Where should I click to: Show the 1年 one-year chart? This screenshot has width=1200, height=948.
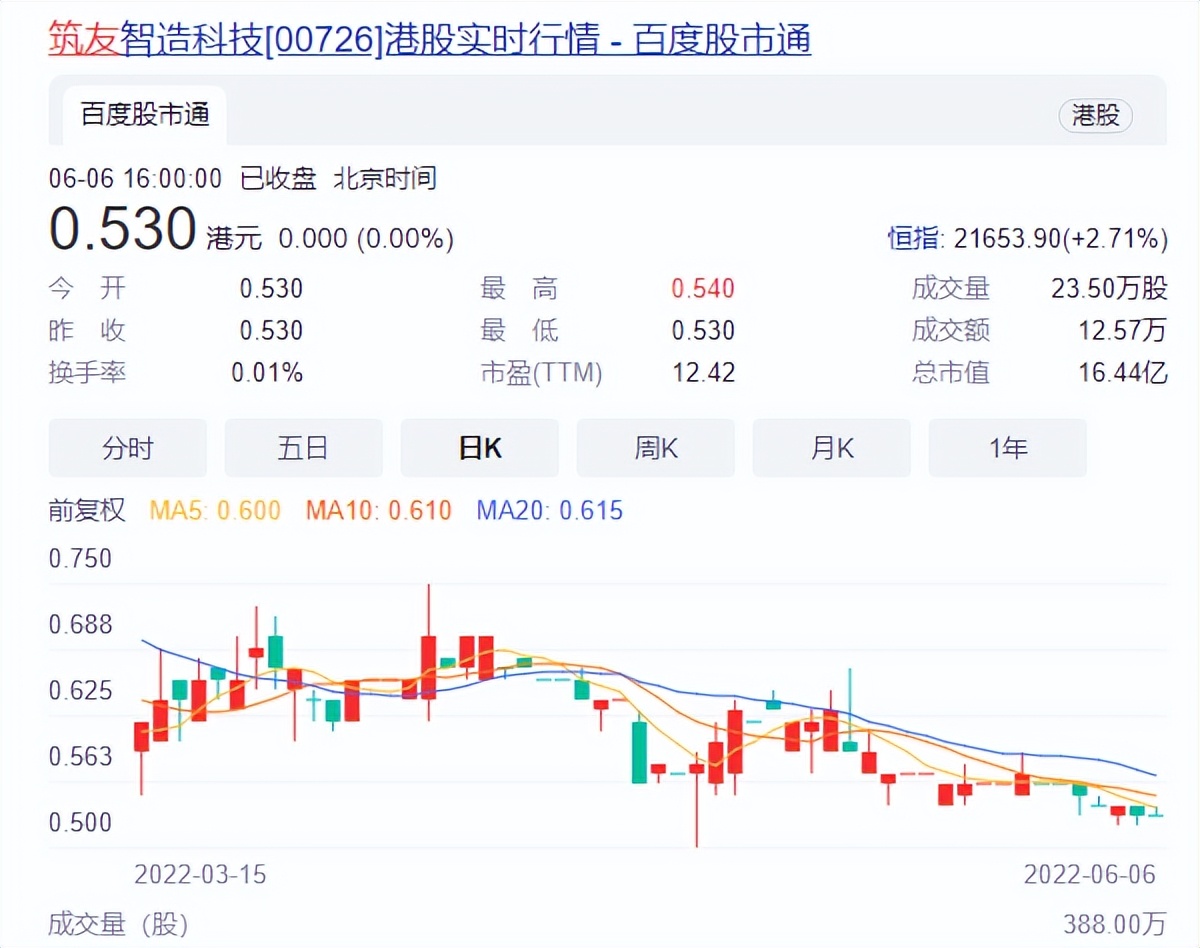[1007, 448]
